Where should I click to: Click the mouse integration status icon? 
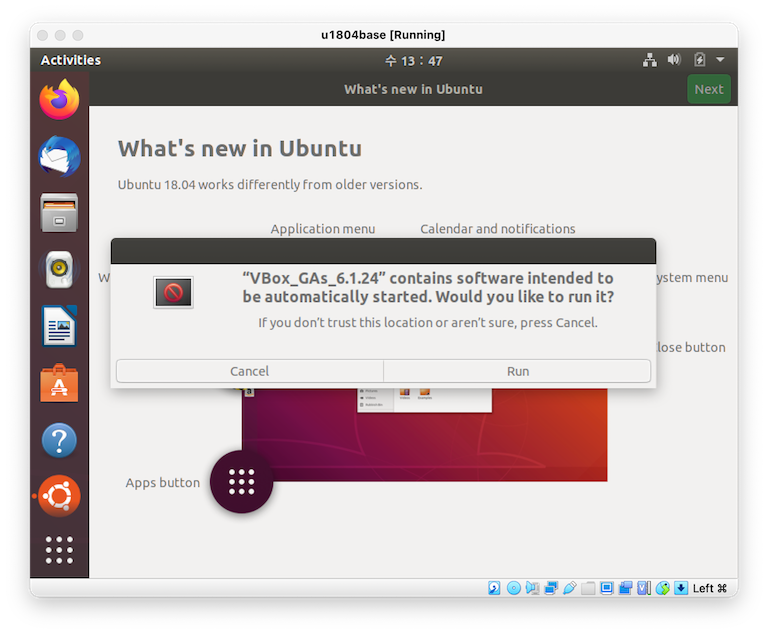click(663, 587)
